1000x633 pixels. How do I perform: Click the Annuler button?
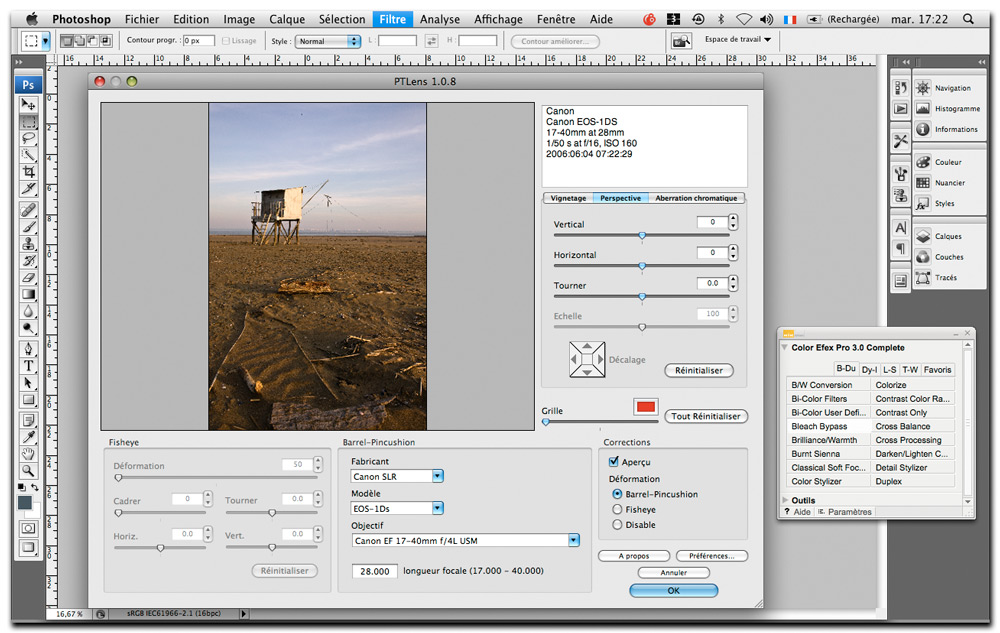[673, 572]
